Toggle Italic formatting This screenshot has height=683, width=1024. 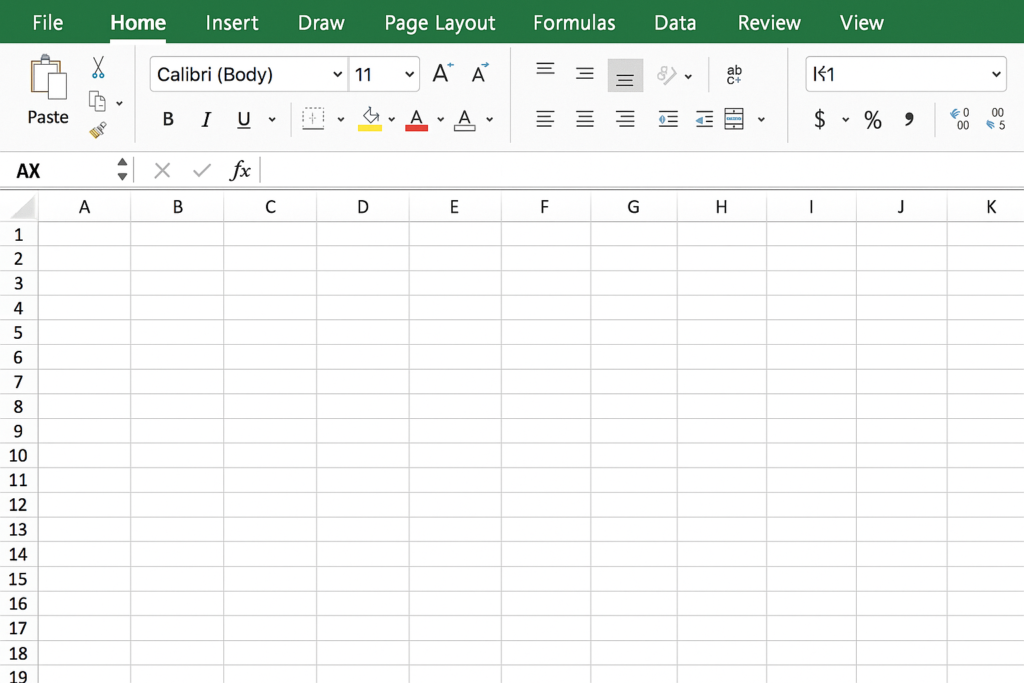click(206, 120)
